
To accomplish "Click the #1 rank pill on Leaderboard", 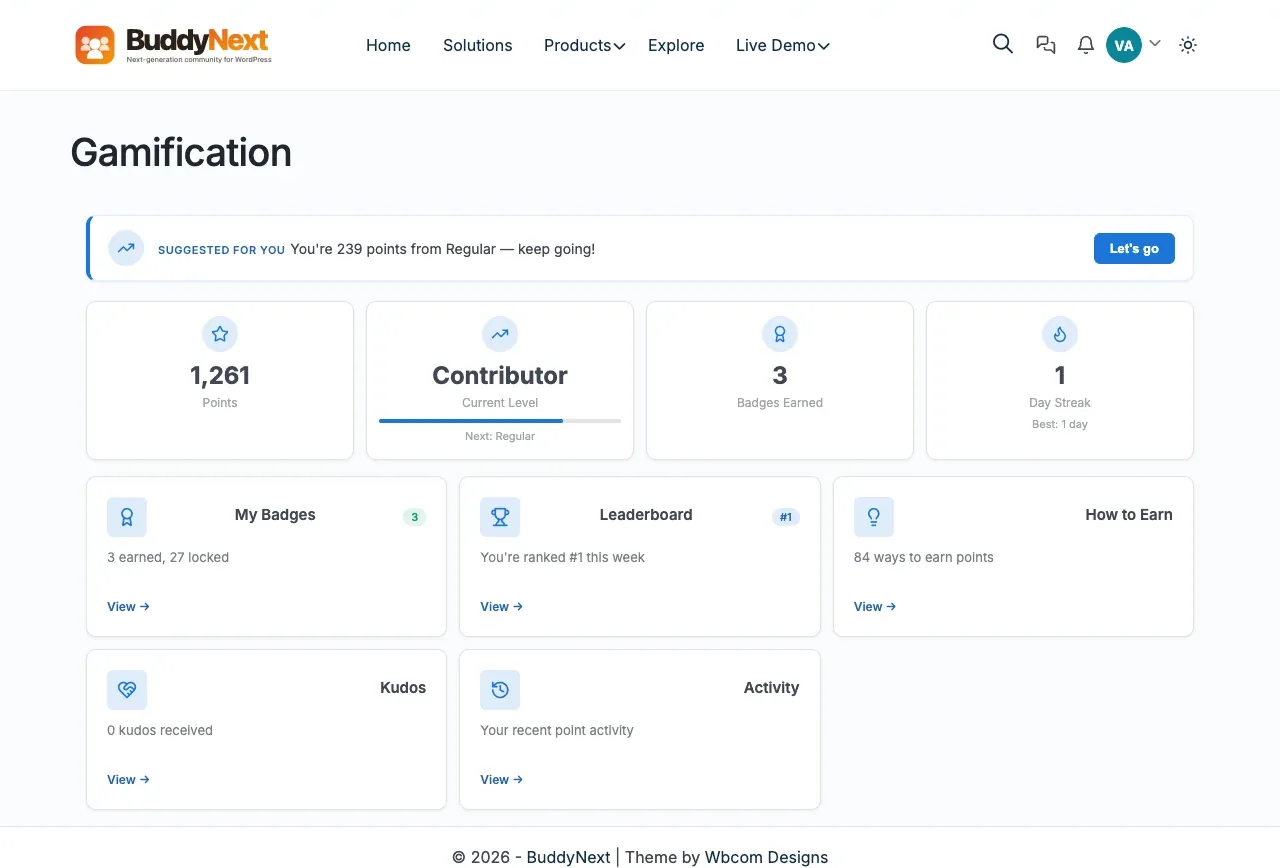I will pyautogui.click(x=786, y=517).
